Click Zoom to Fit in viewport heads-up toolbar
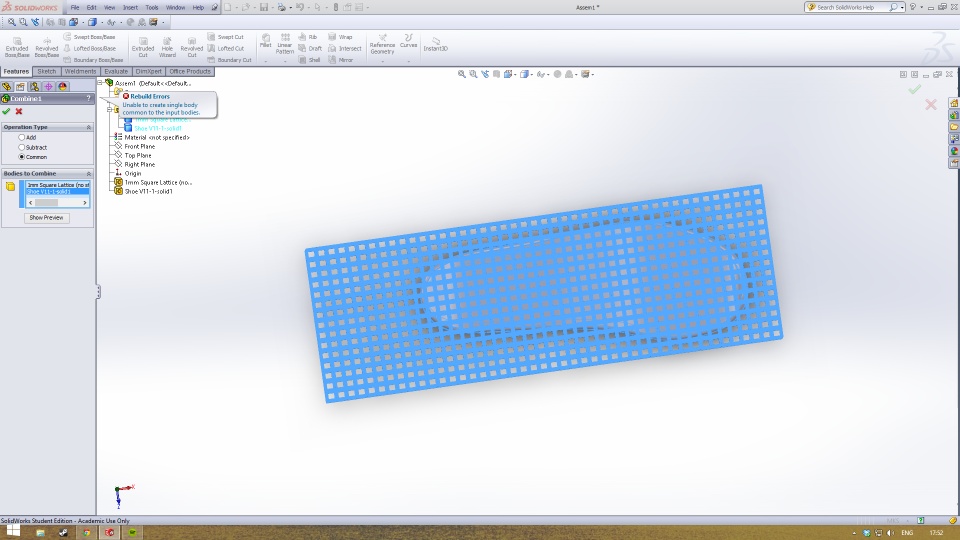The image size is (960, 540). pyautogui.click(x=462, y=74)
